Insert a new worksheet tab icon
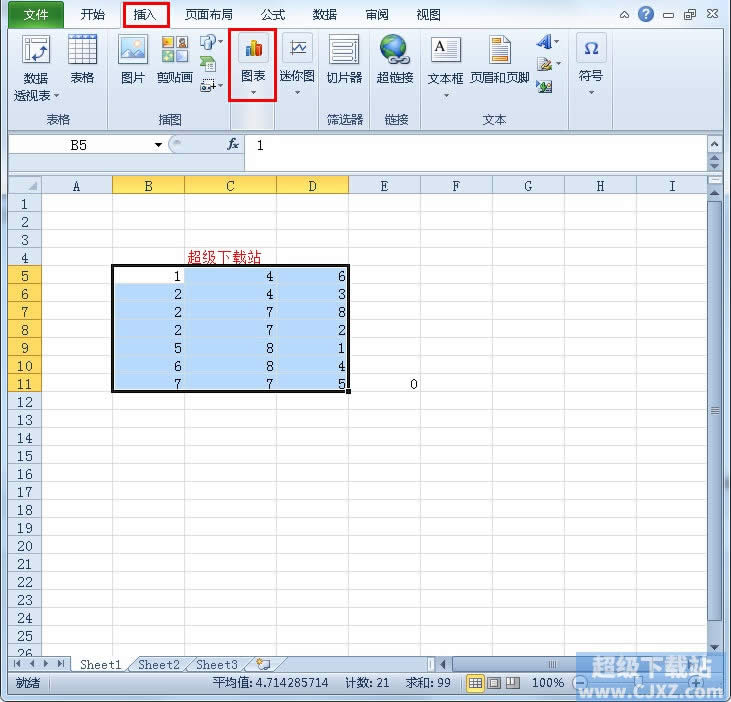 tap(264, 664)
